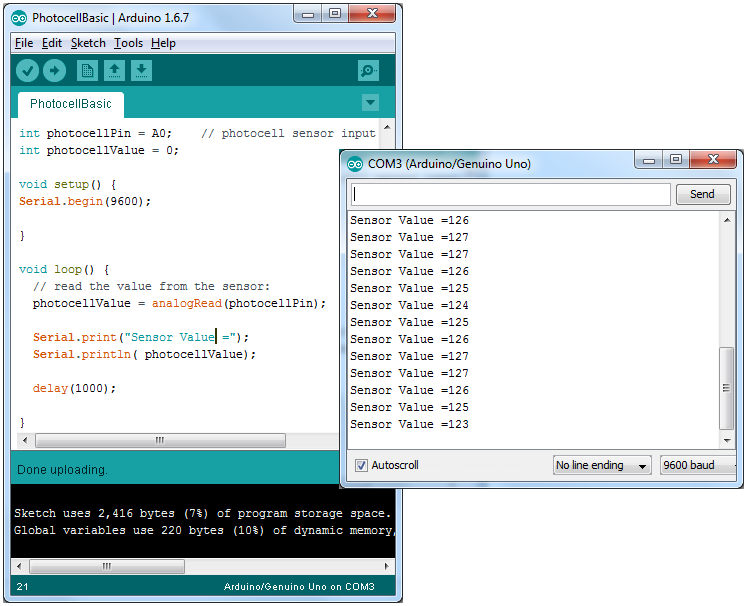
Task: Click the analogRead(photocellPin) code line
Action: (179, 303)
